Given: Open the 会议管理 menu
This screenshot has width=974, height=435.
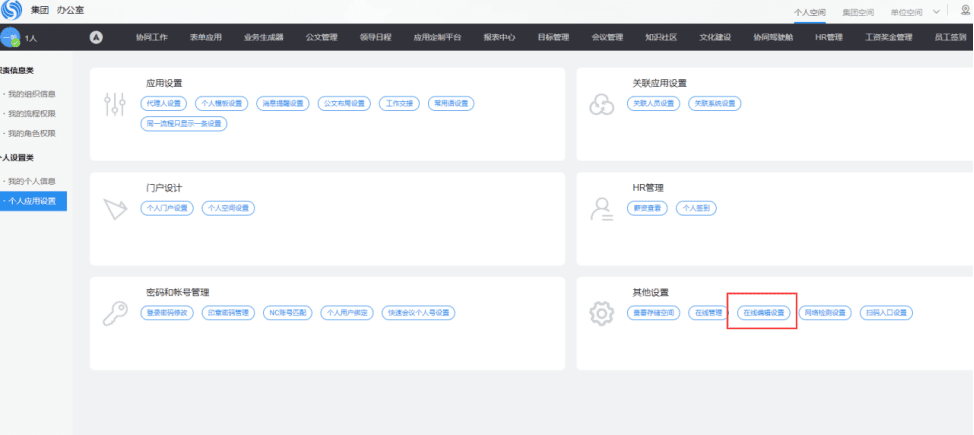Looking at the screenshot, I should click(x=607, y=37).
